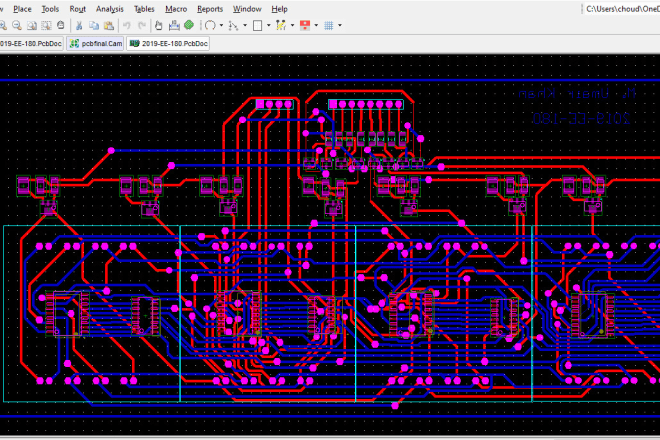Image resolution: width=660 pixels, height=440 pixels.
Task: Open the Tables menu
Action: [144, 9]
